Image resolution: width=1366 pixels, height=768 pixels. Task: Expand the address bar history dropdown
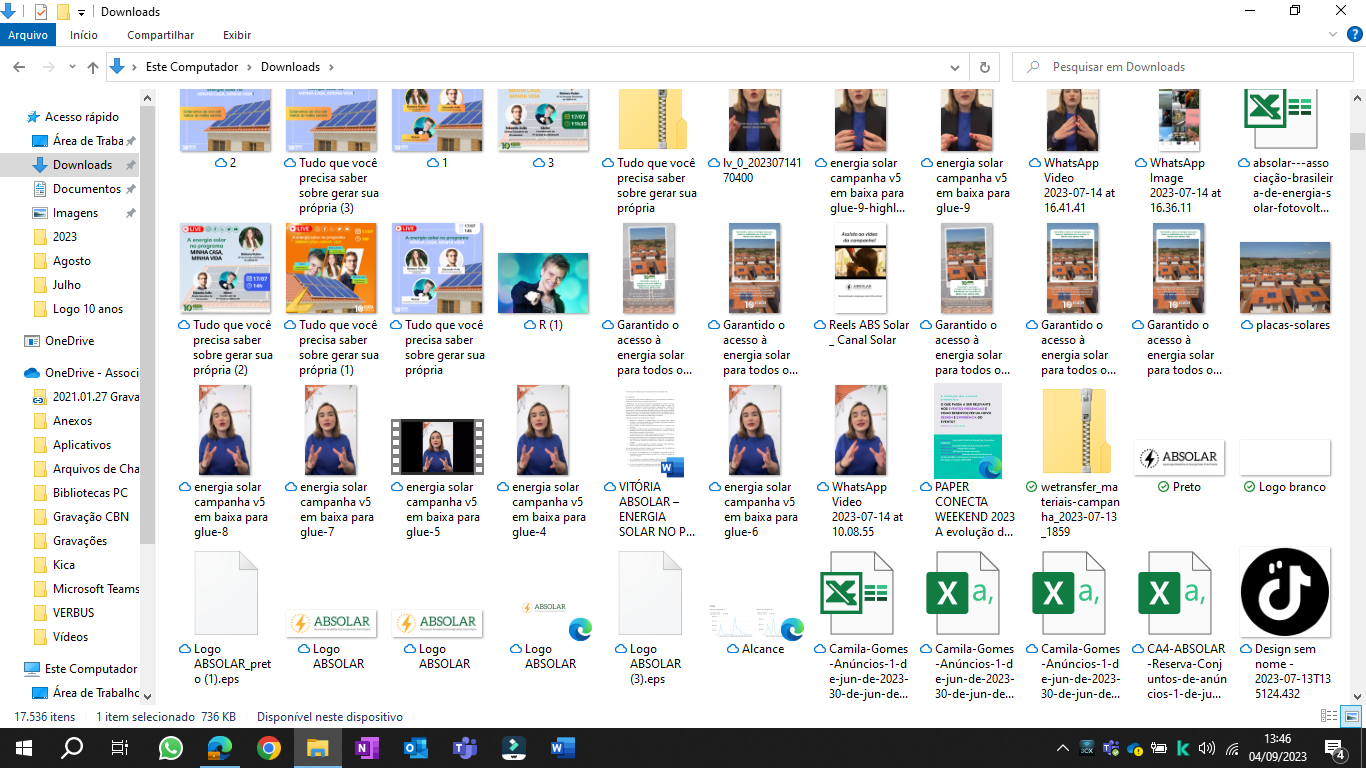[956, 67]
